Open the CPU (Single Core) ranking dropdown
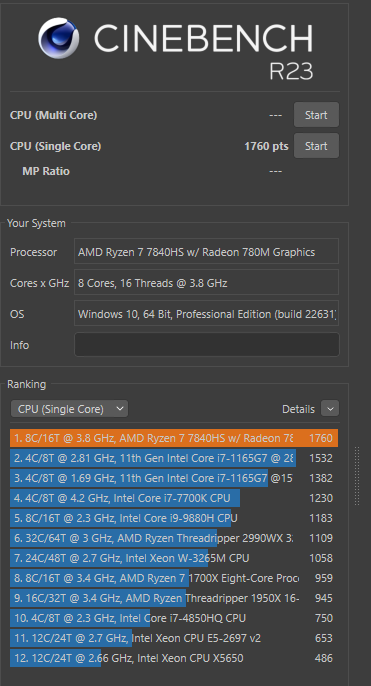The width and height of the screenshot is (371, 686). [x=70, y=409]
